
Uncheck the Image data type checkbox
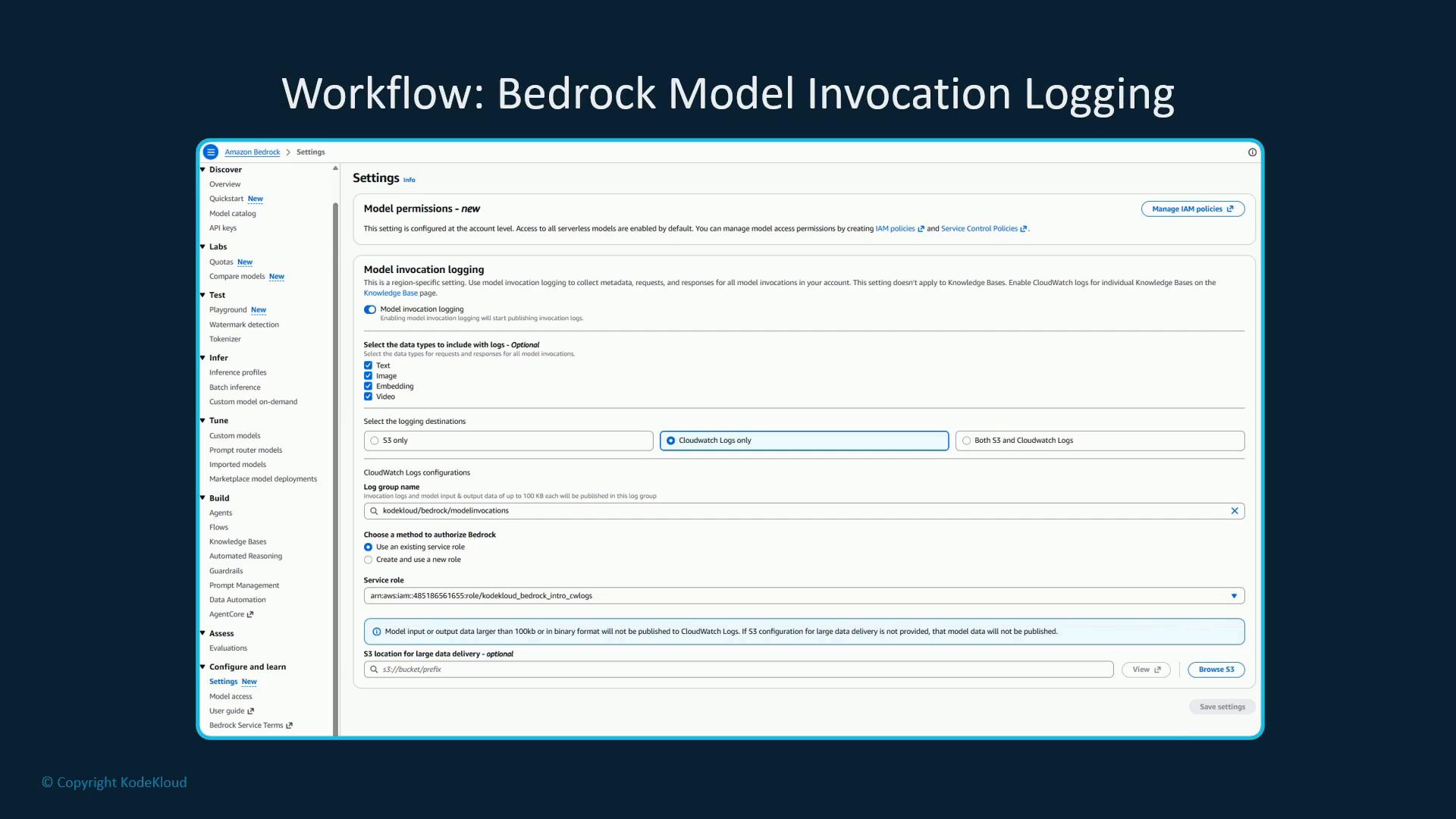368,376
